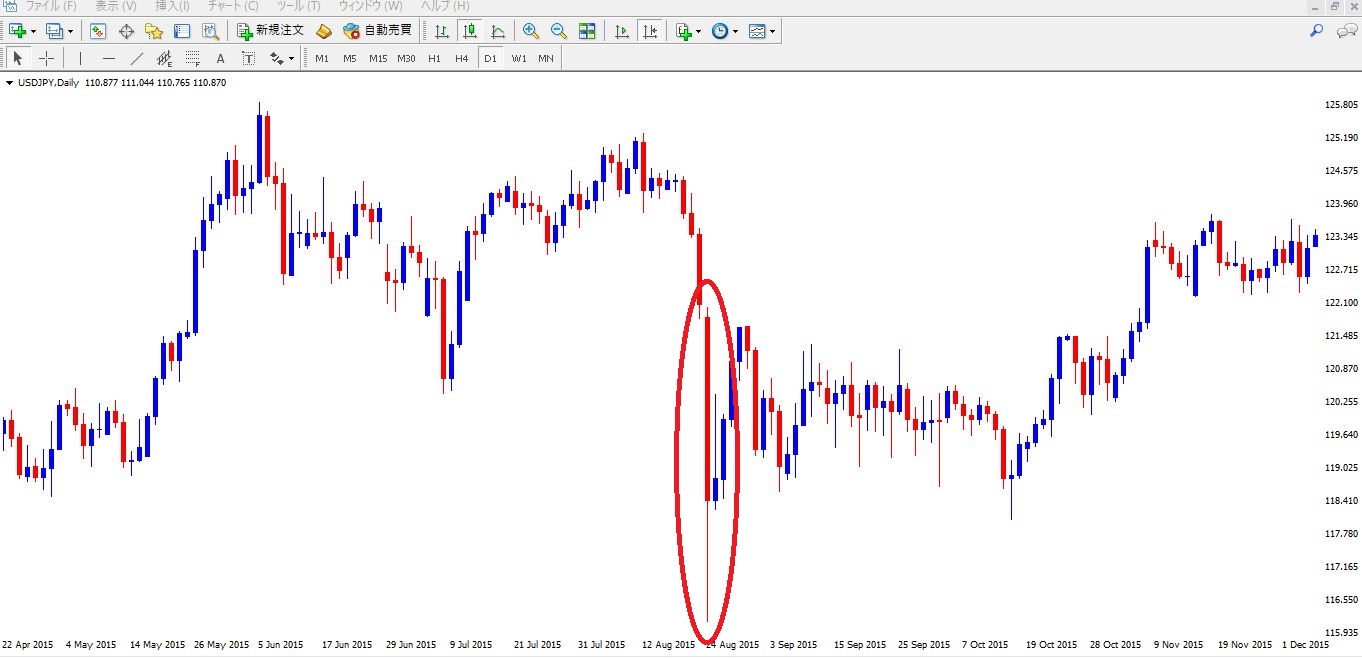Select the trendline drawing tool
The height and width of the screenshot is (658, 1362).
coord(137,58)
